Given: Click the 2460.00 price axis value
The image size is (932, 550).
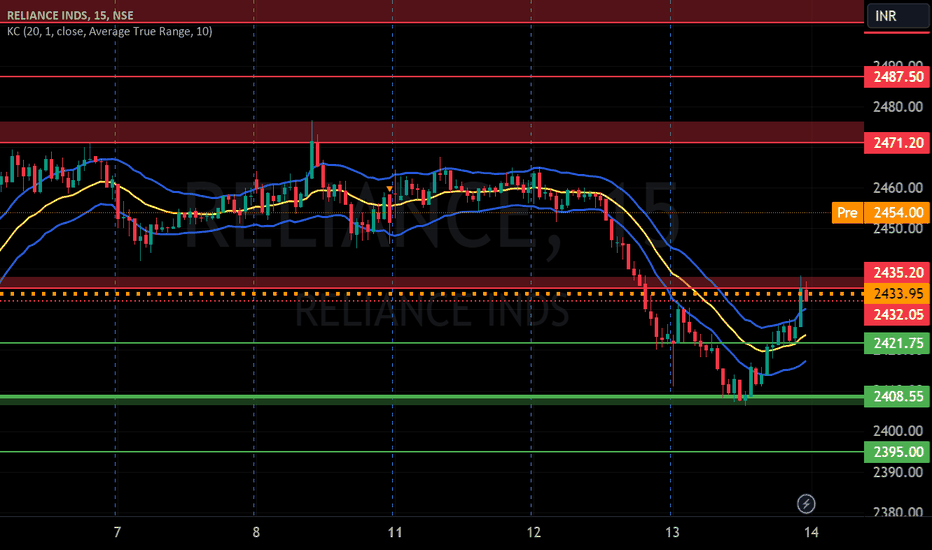Looking at the screenshot, I should click(x=898, y=188).
